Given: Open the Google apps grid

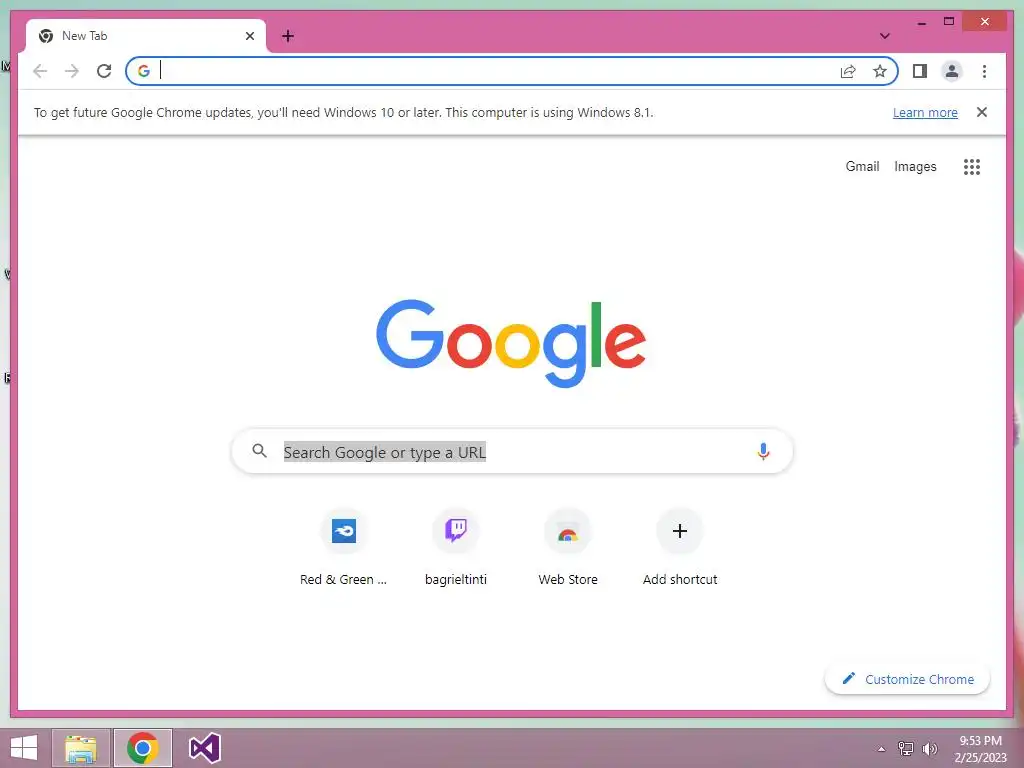Looking at the screenshot, I should 972,167.
